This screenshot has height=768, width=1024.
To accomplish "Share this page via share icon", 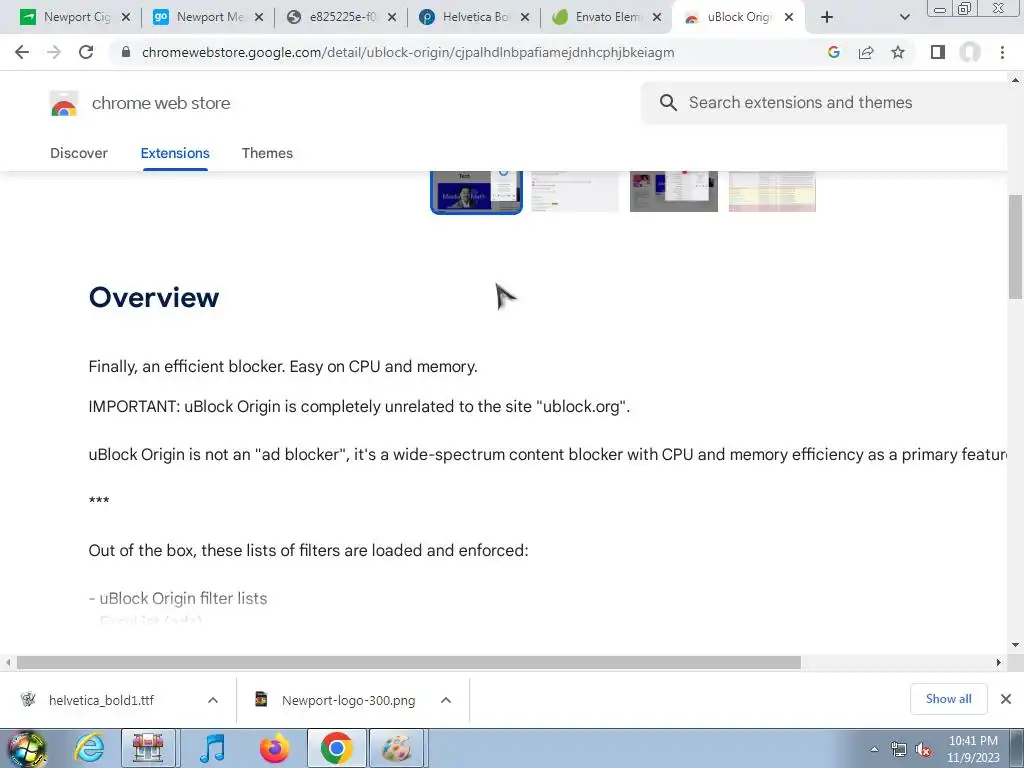I will tap(866, 52).
